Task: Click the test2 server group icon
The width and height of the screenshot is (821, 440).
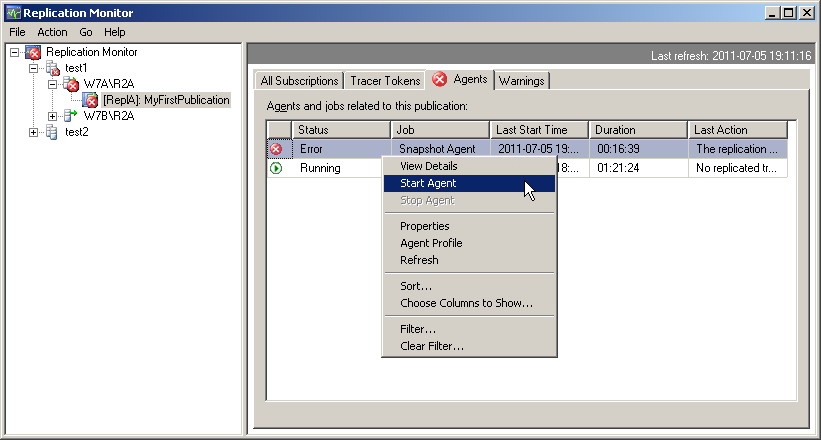Action: click(x=52, y=132)
